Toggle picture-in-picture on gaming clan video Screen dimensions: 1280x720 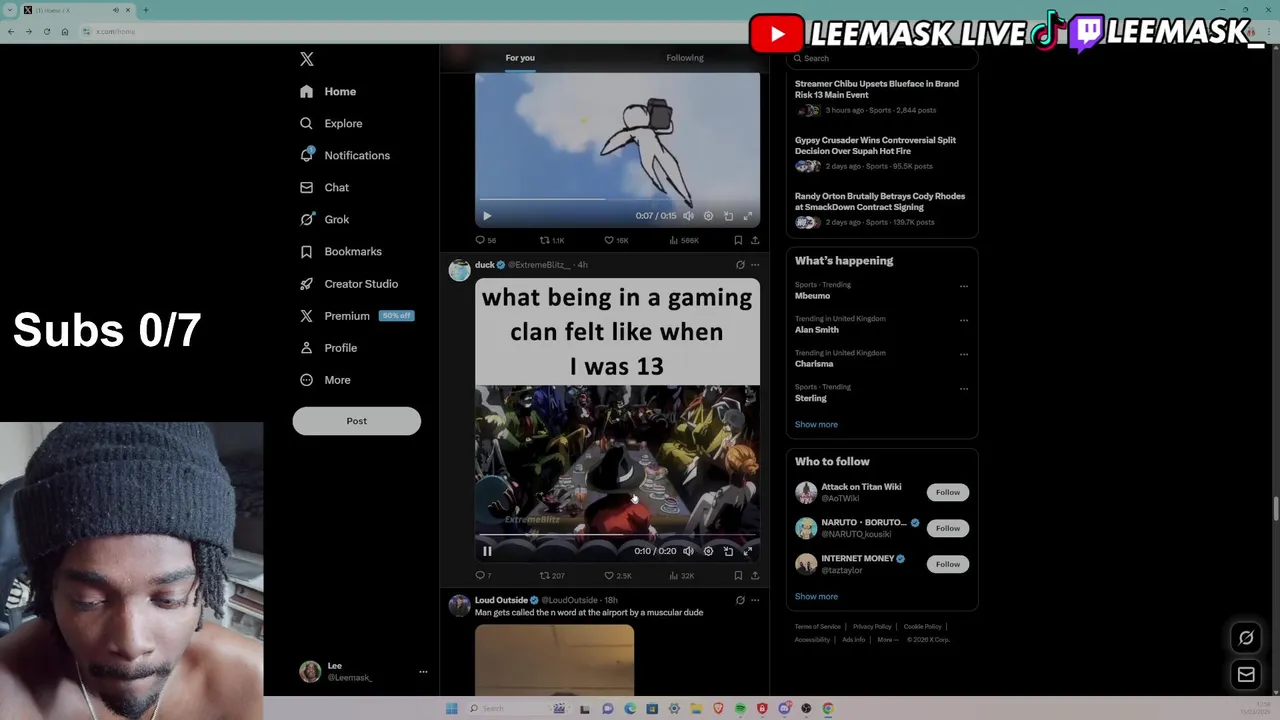pyautogui.click(x=728, y=551)
